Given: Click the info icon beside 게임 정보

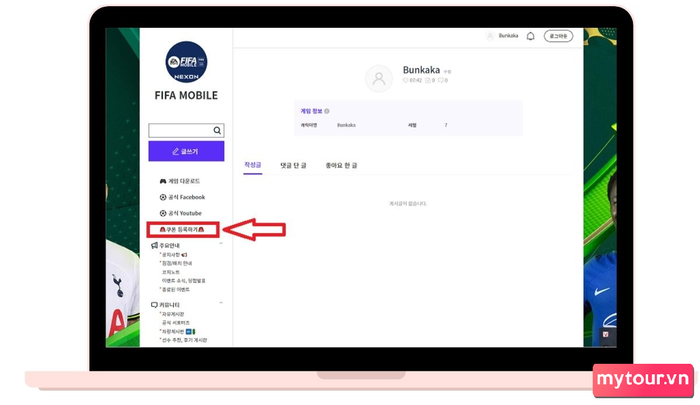Looking at the screenshot, I should (x=327, y=111).
